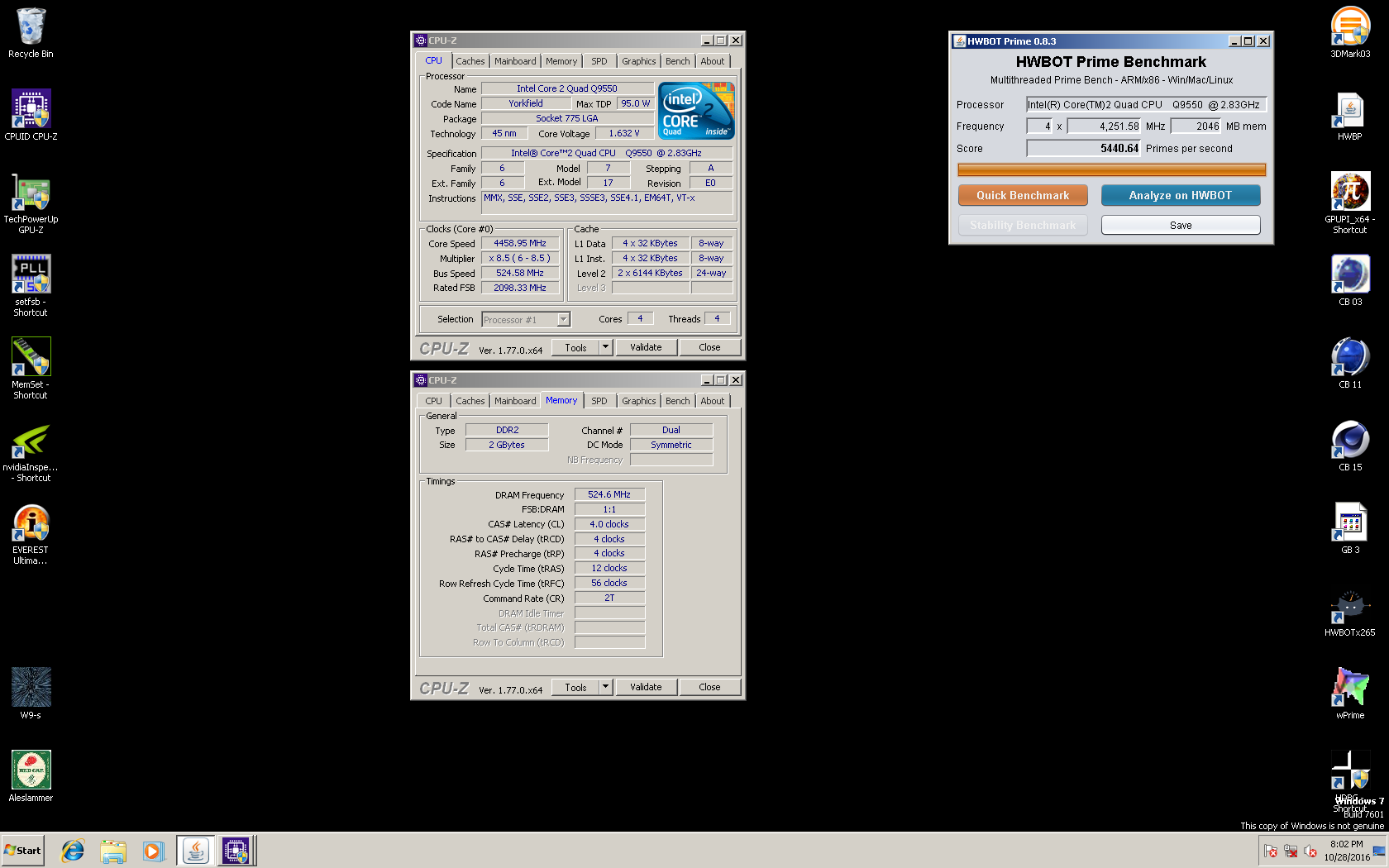The height and width of the screenshot is (868, 1389).
Task: Open EVEREST Ultimate desktop icon
Action: coord(31,534)
